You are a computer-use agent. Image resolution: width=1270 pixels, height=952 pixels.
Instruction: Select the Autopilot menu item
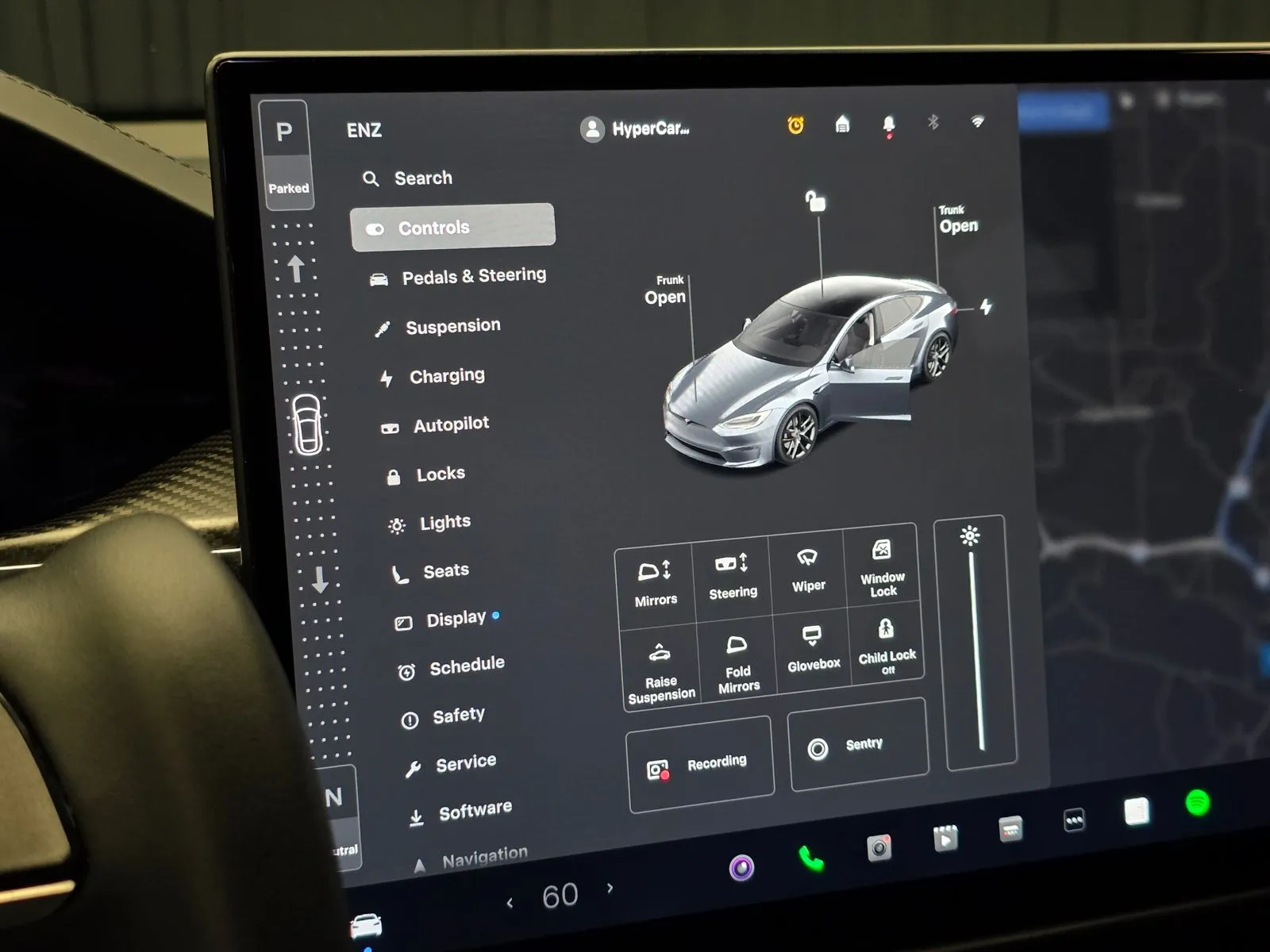coord(450,425)
